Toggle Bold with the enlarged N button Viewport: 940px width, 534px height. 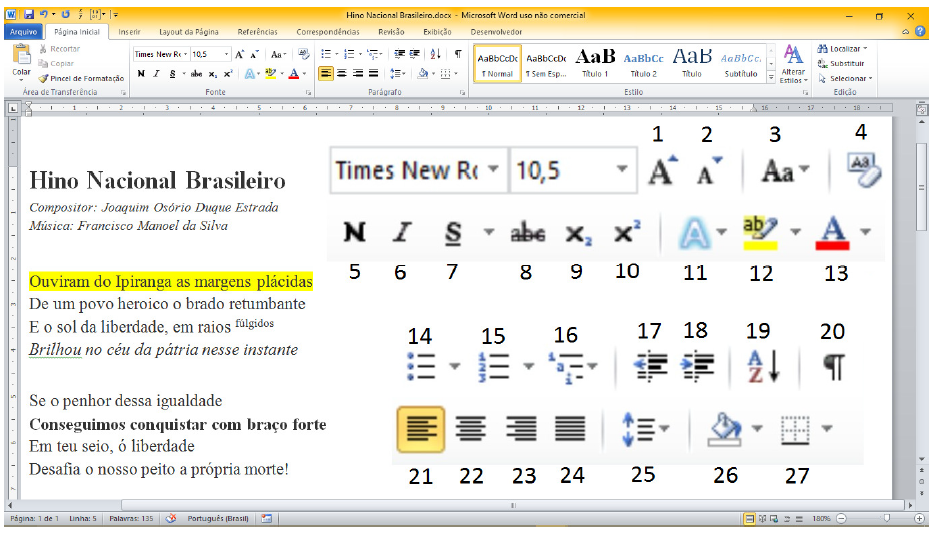click(354, 233)
